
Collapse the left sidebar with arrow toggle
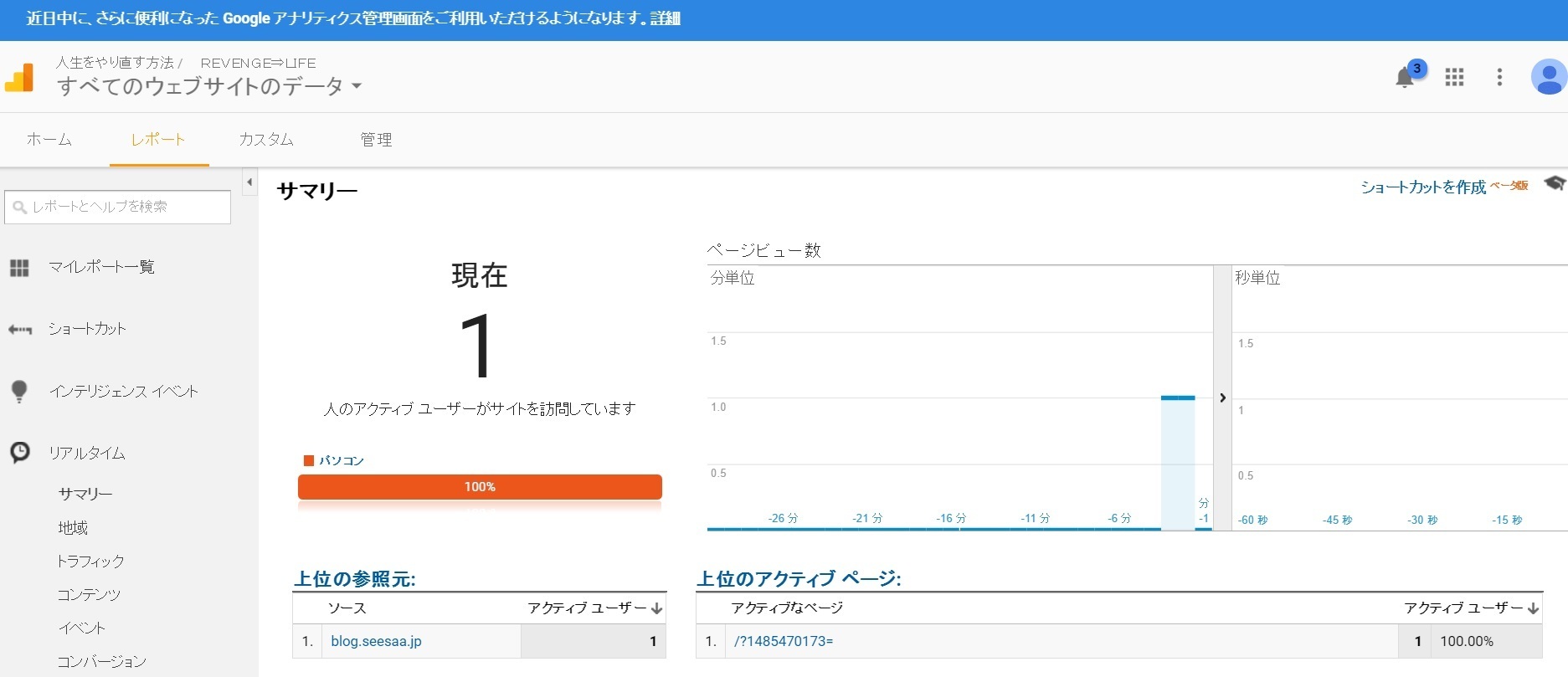pyautogui.click(x=249, y=182)
